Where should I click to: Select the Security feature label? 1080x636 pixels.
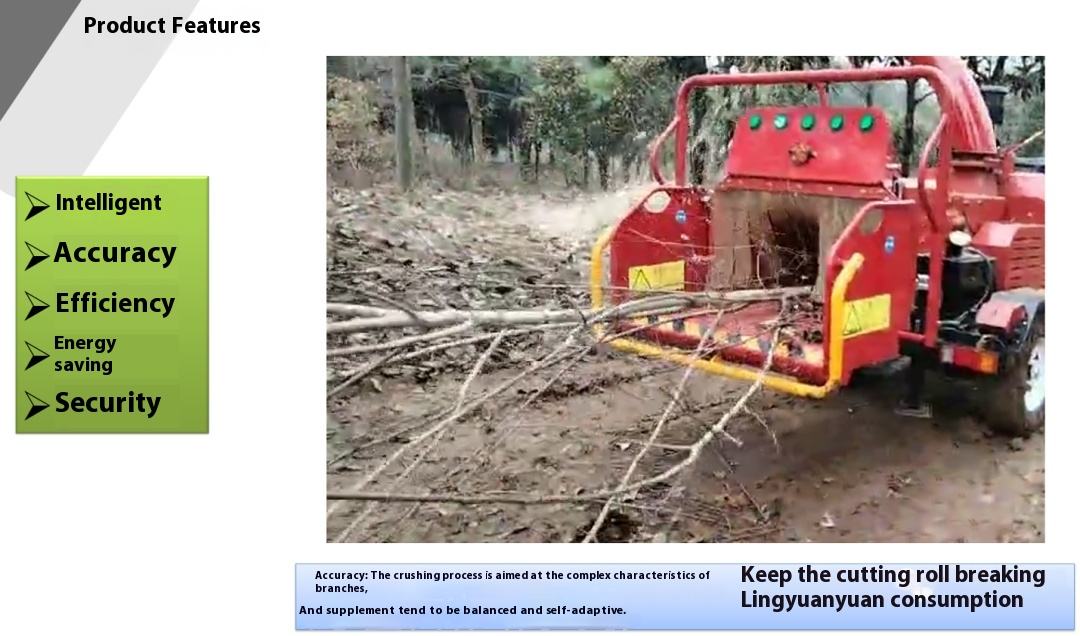click(107, 402)
